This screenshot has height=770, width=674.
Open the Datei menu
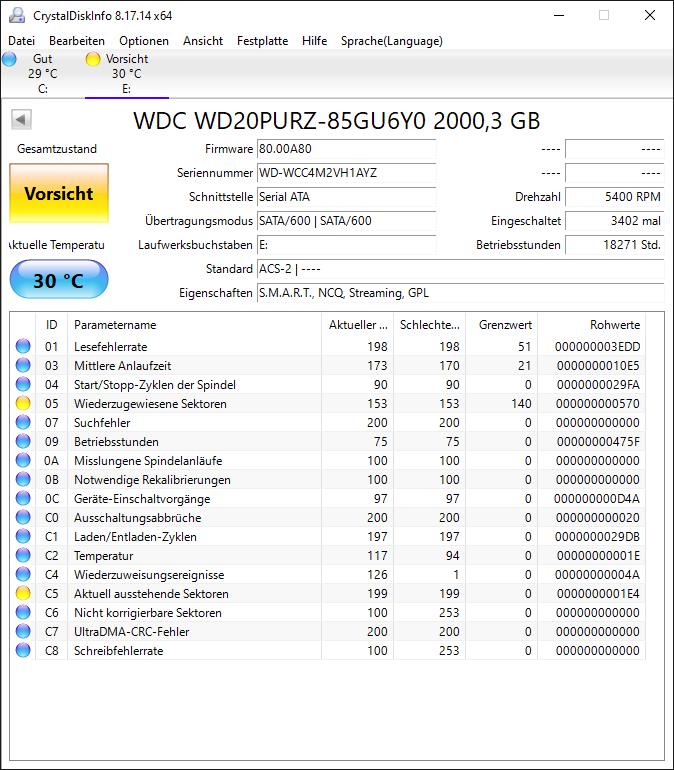coord(22,41)
